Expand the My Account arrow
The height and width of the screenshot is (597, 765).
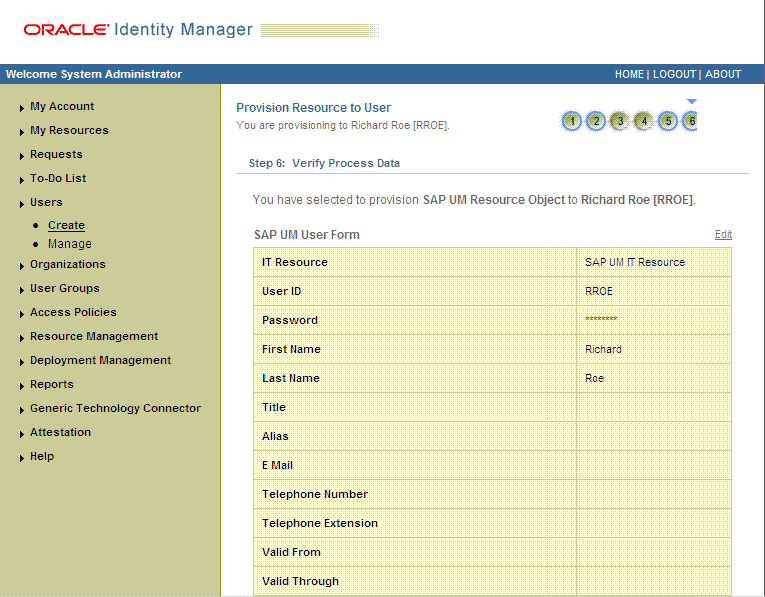tap(22, 108)
